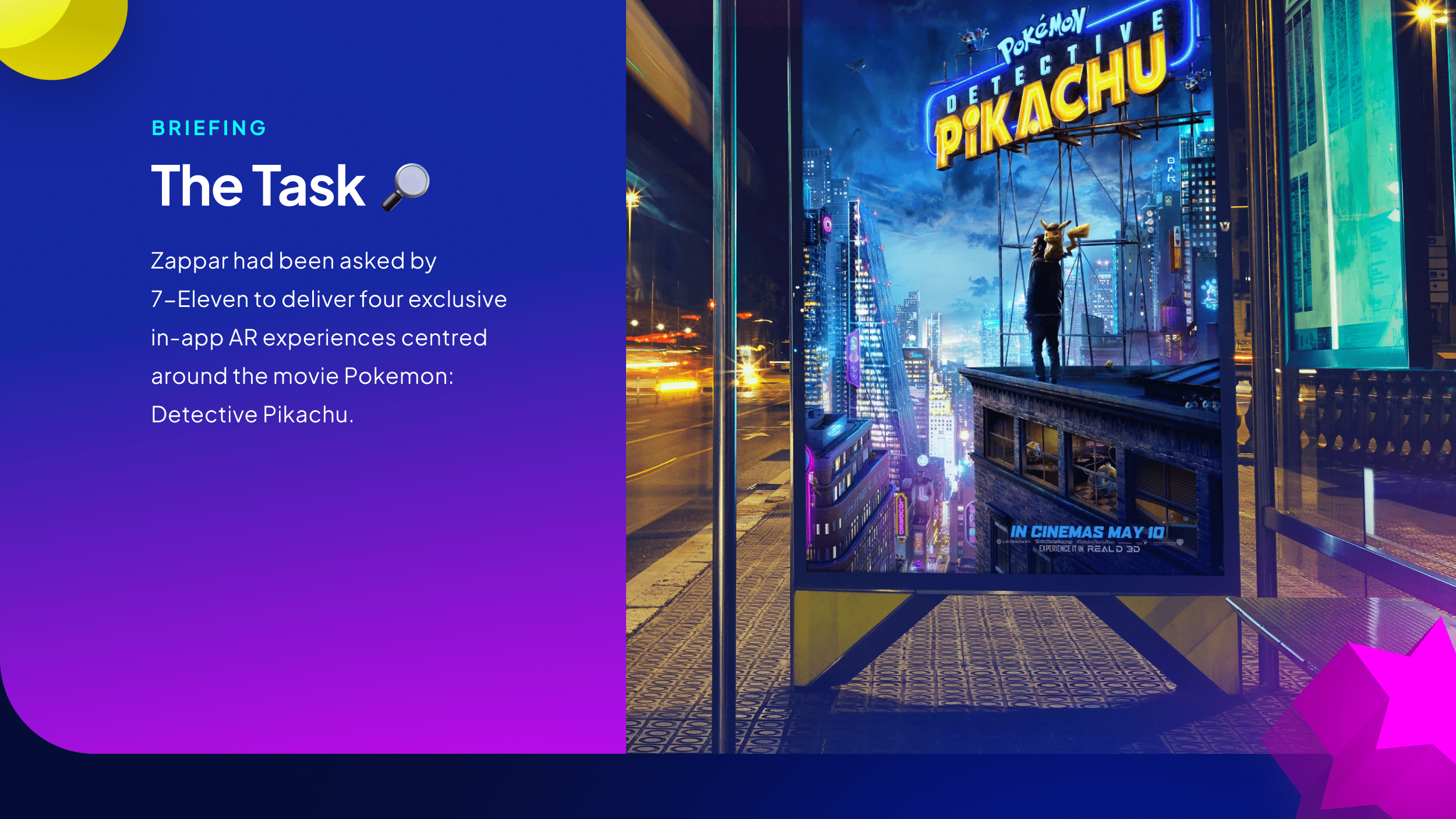
Task: Click the heading text "The Task"
Action: point(258,186)
